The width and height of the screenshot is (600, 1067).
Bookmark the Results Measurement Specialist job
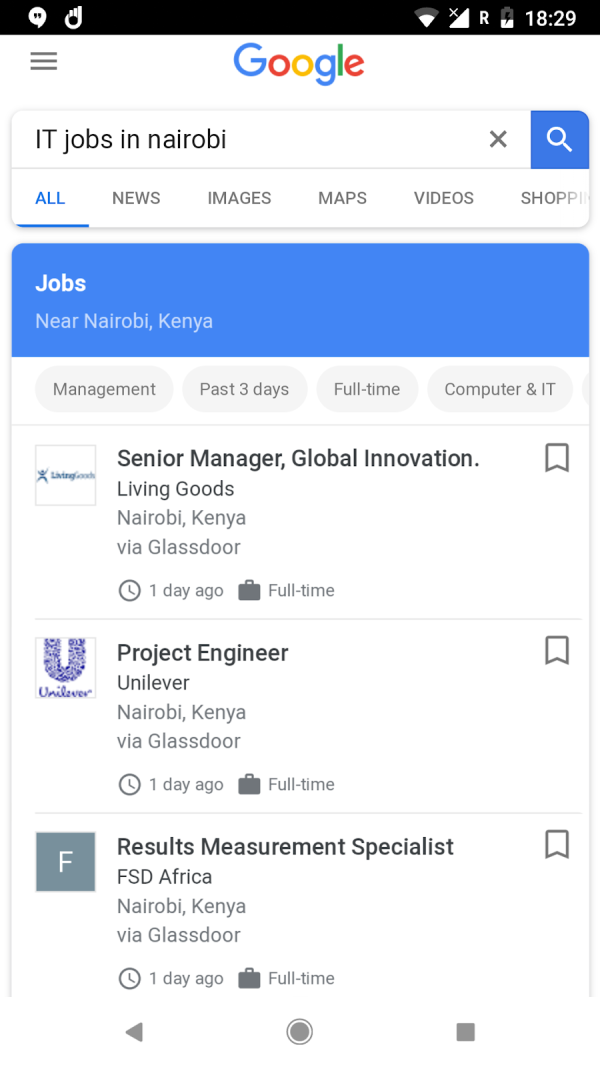[556, 845]
